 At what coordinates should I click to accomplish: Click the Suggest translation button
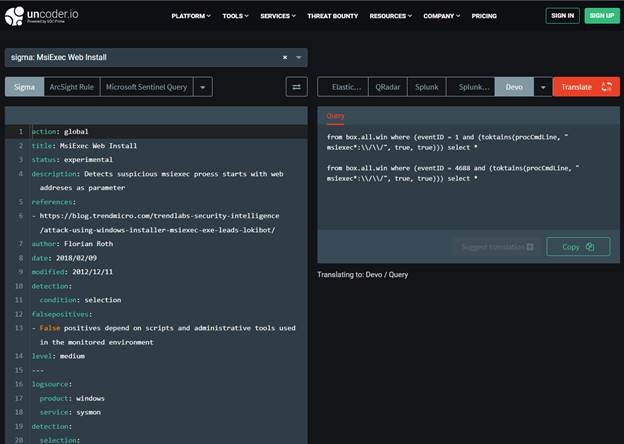tap(497, 246)
